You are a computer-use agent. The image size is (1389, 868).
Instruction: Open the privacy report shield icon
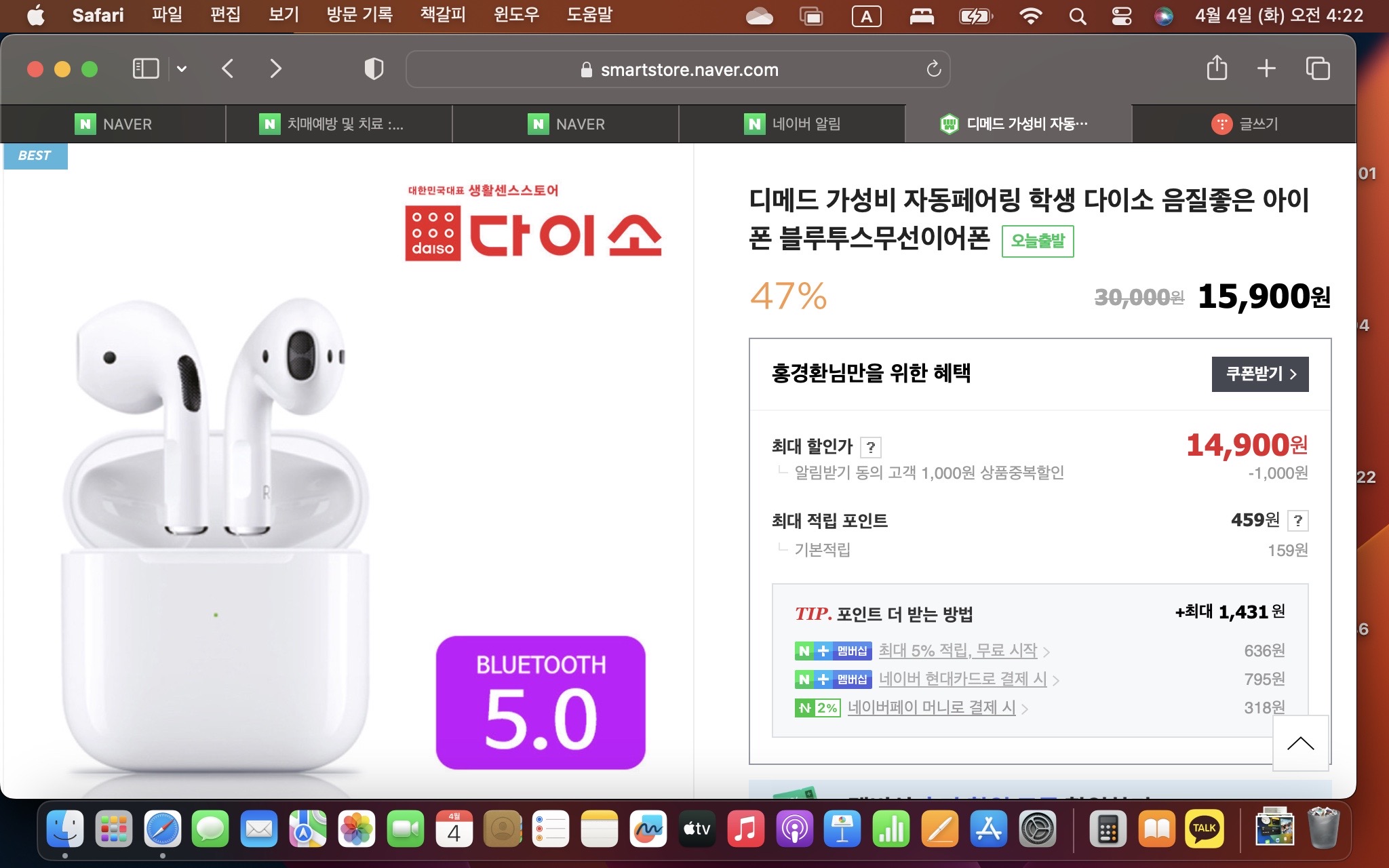[374, 68]
